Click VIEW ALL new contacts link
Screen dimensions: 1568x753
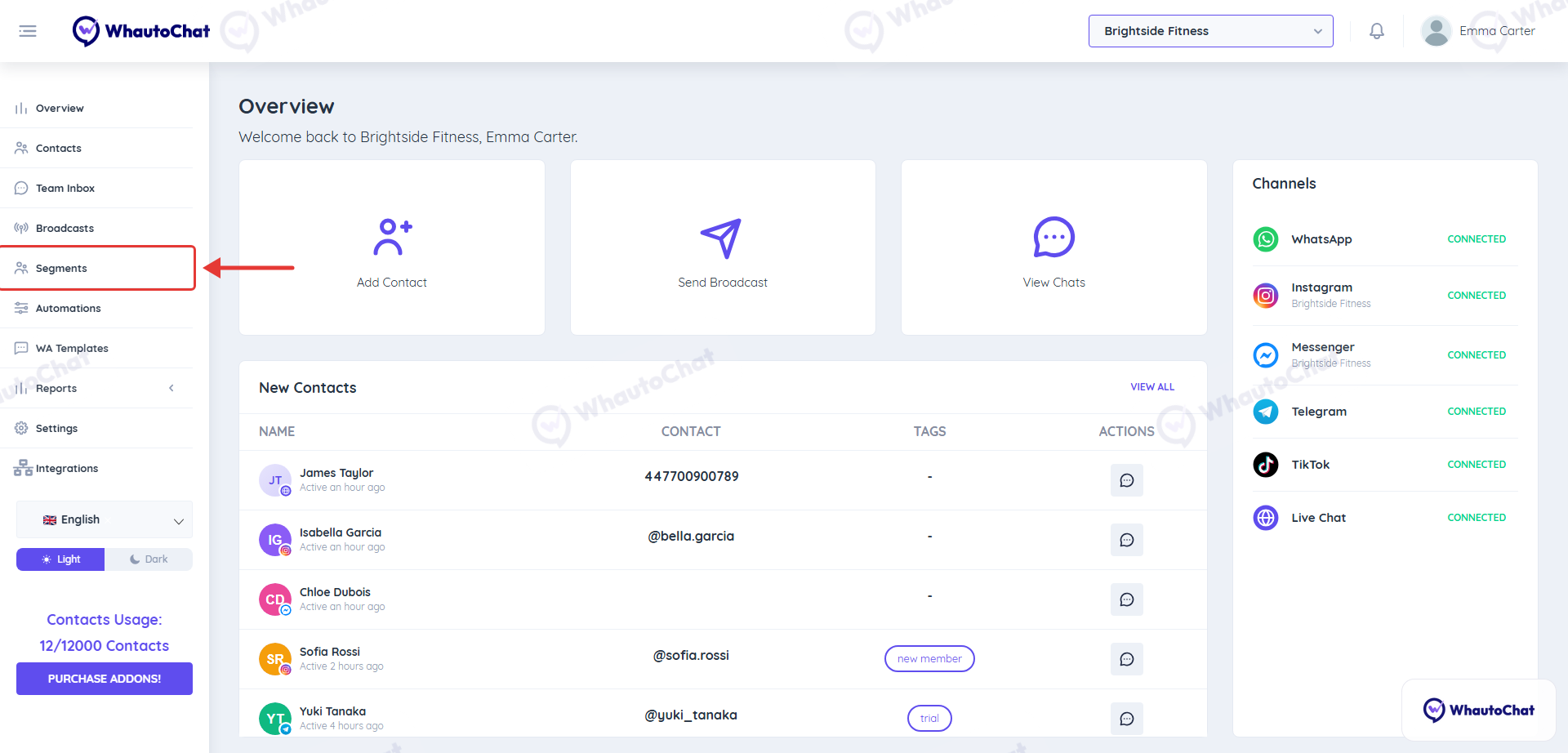tap(1152, 387)
